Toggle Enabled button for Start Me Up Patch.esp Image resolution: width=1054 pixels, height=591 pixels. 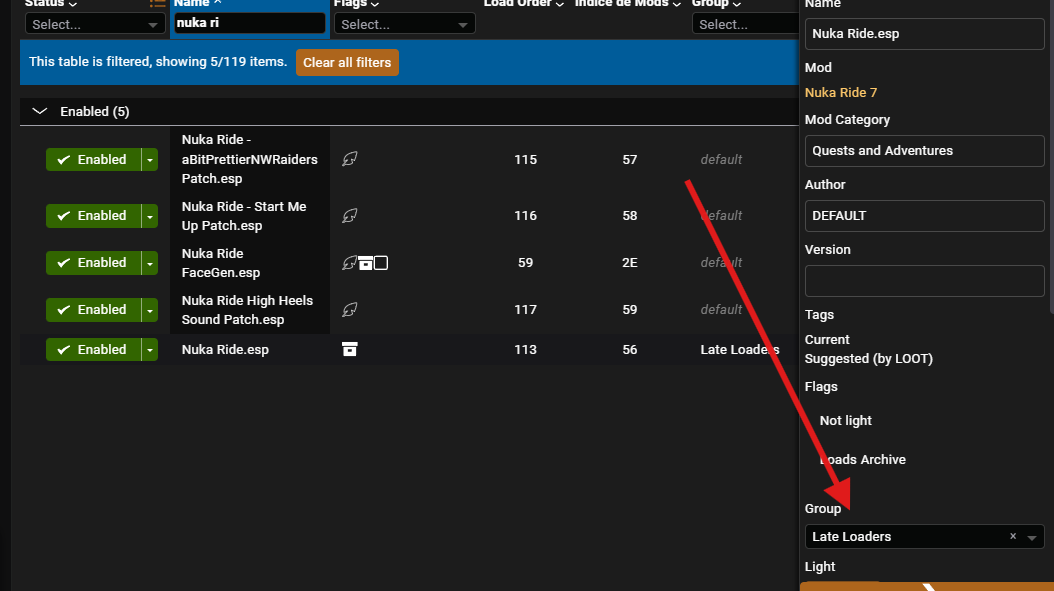tap(93, 216)
